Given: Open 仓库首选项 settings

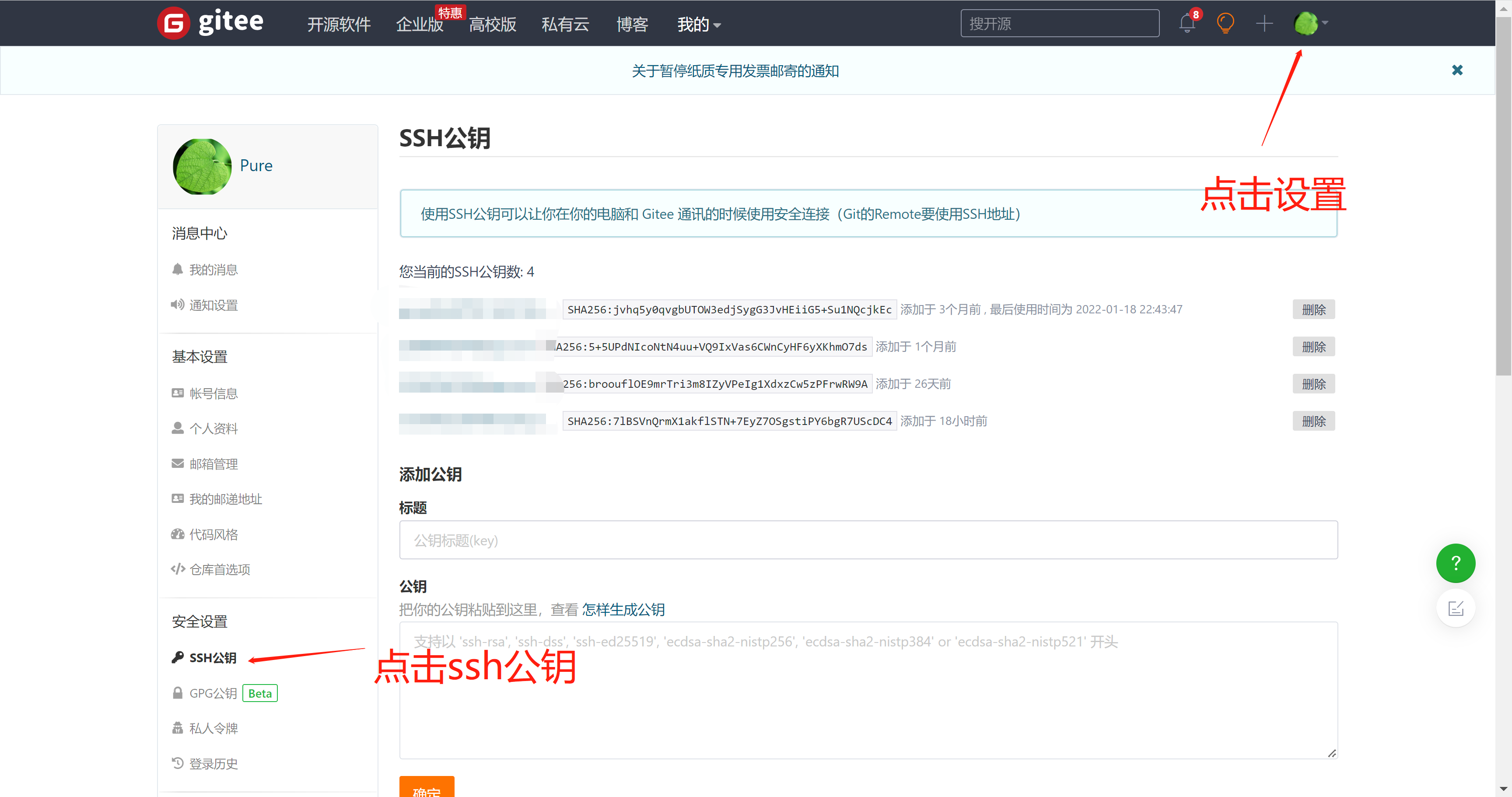Looking at the screenshot, I should 220,570.
